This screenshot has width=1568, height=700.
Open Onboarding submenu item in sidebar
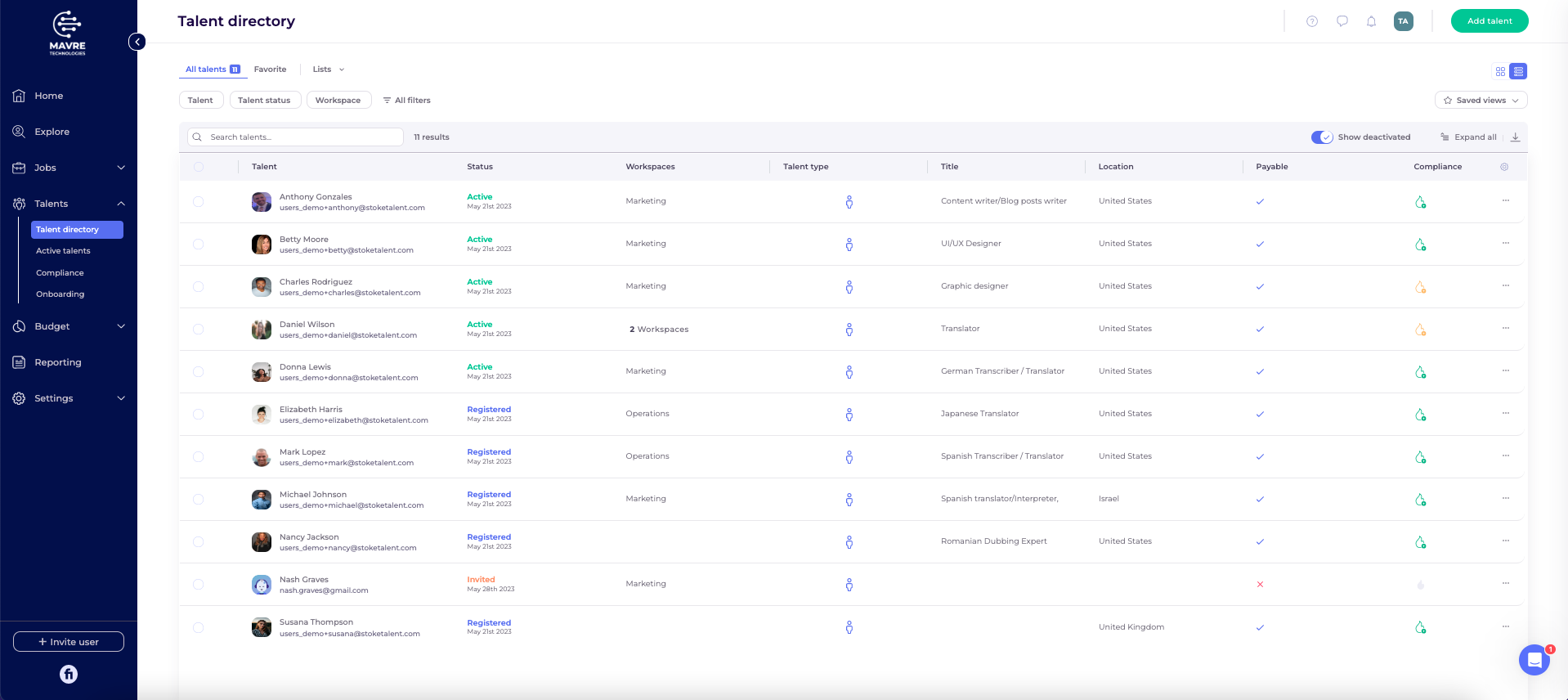(x=60, y=294)
